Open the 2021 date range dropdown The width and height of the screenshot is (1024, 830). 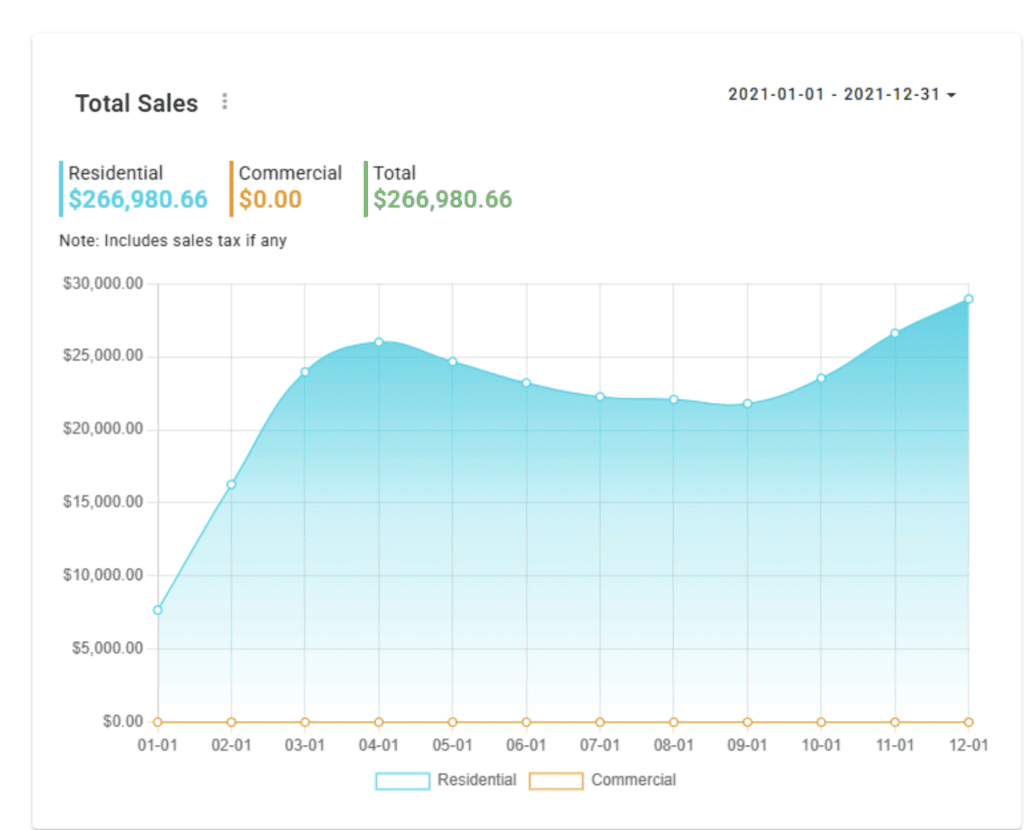point(838,94)
